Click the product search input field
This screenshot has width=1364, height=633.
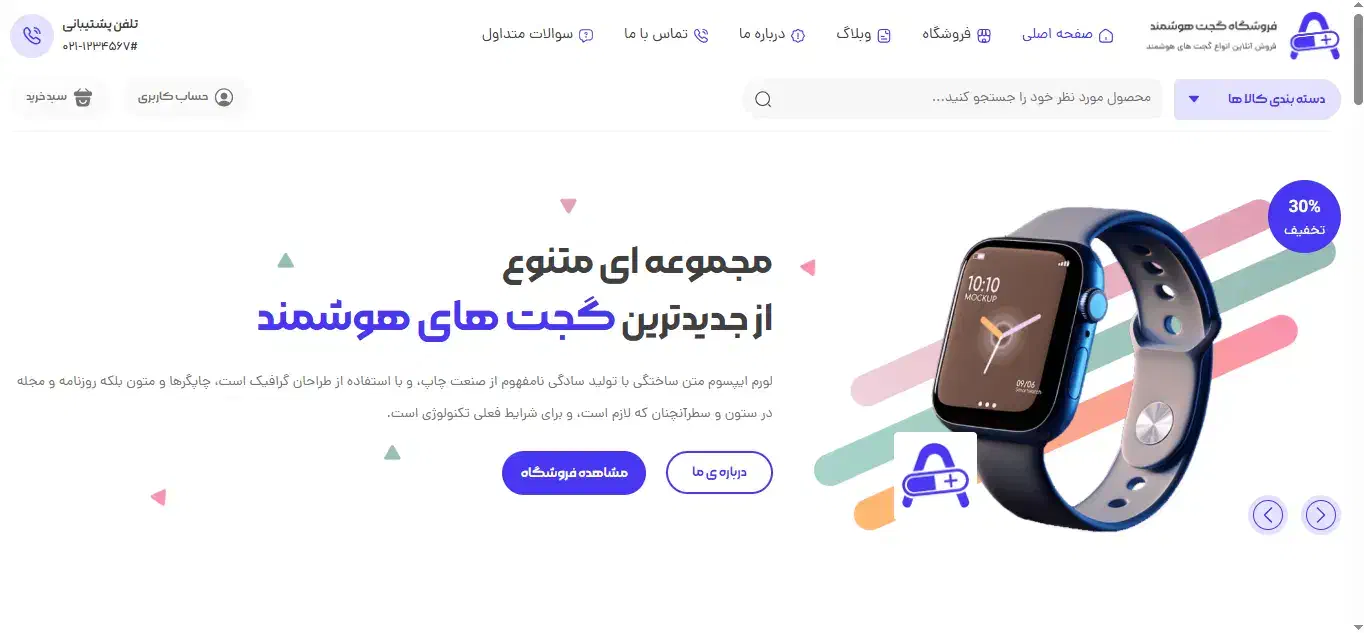[954, 99]
